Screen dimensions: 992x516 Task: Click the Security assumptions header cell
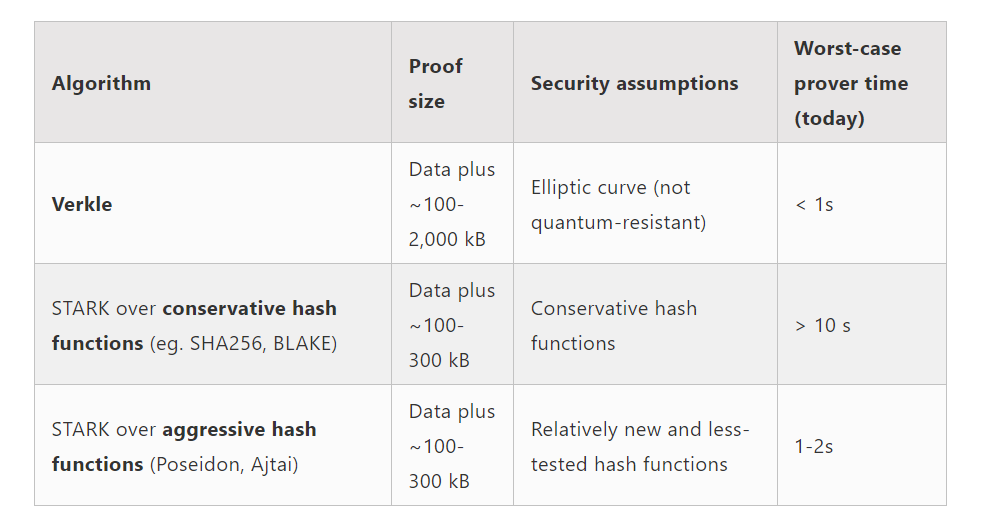645,82
